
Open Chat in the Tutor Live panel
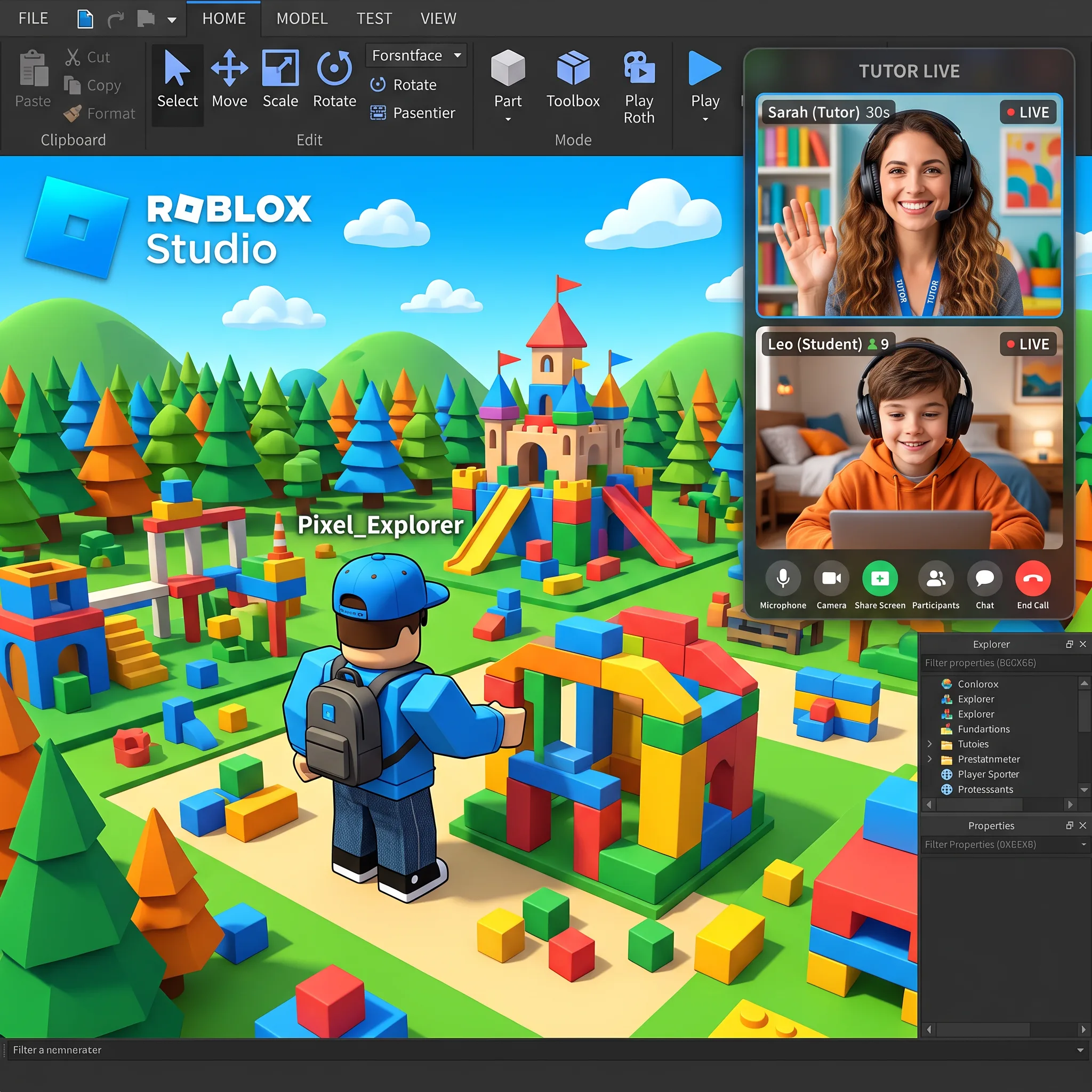click(985, 578)
